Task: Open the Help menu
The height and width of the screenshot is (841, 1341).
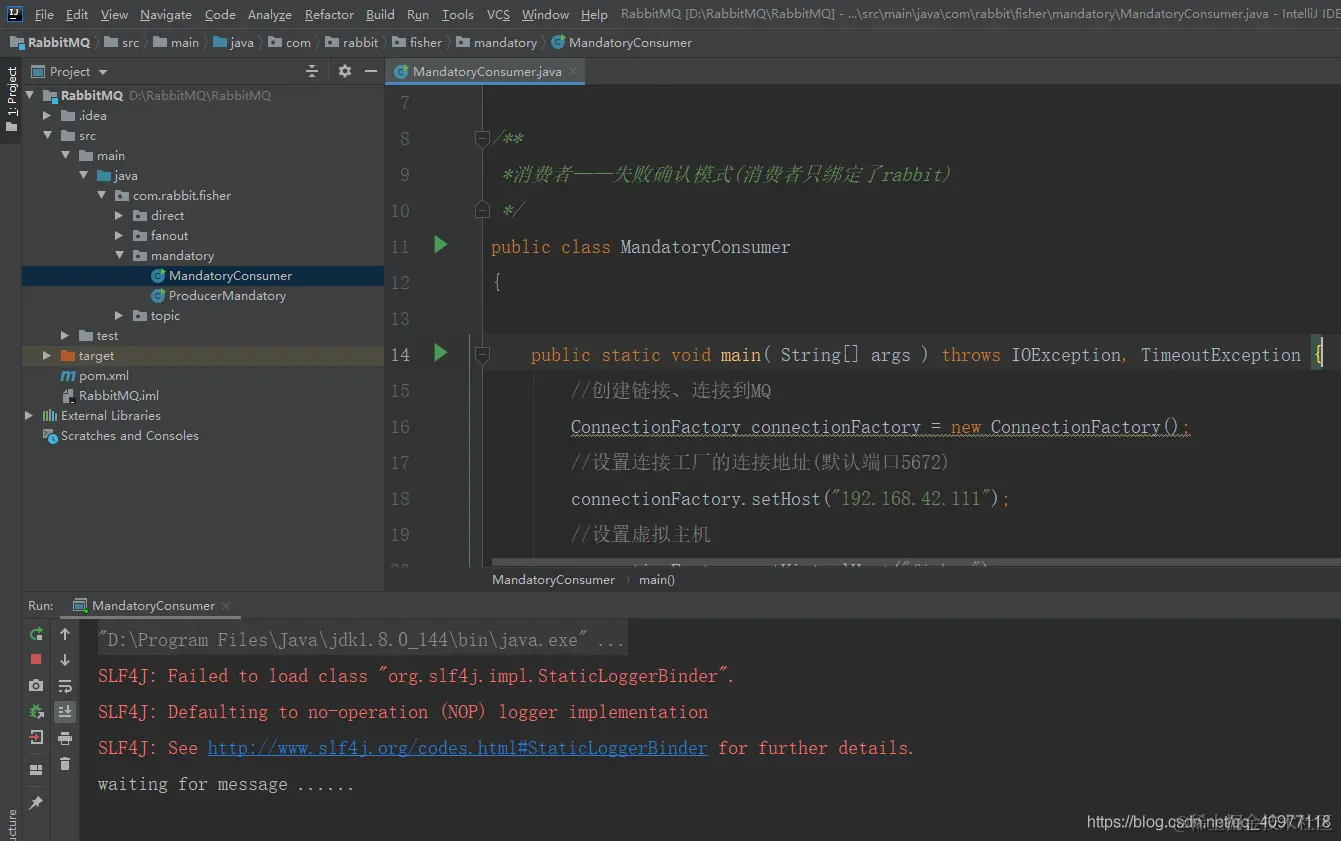Action: click(x=594, y=14)
